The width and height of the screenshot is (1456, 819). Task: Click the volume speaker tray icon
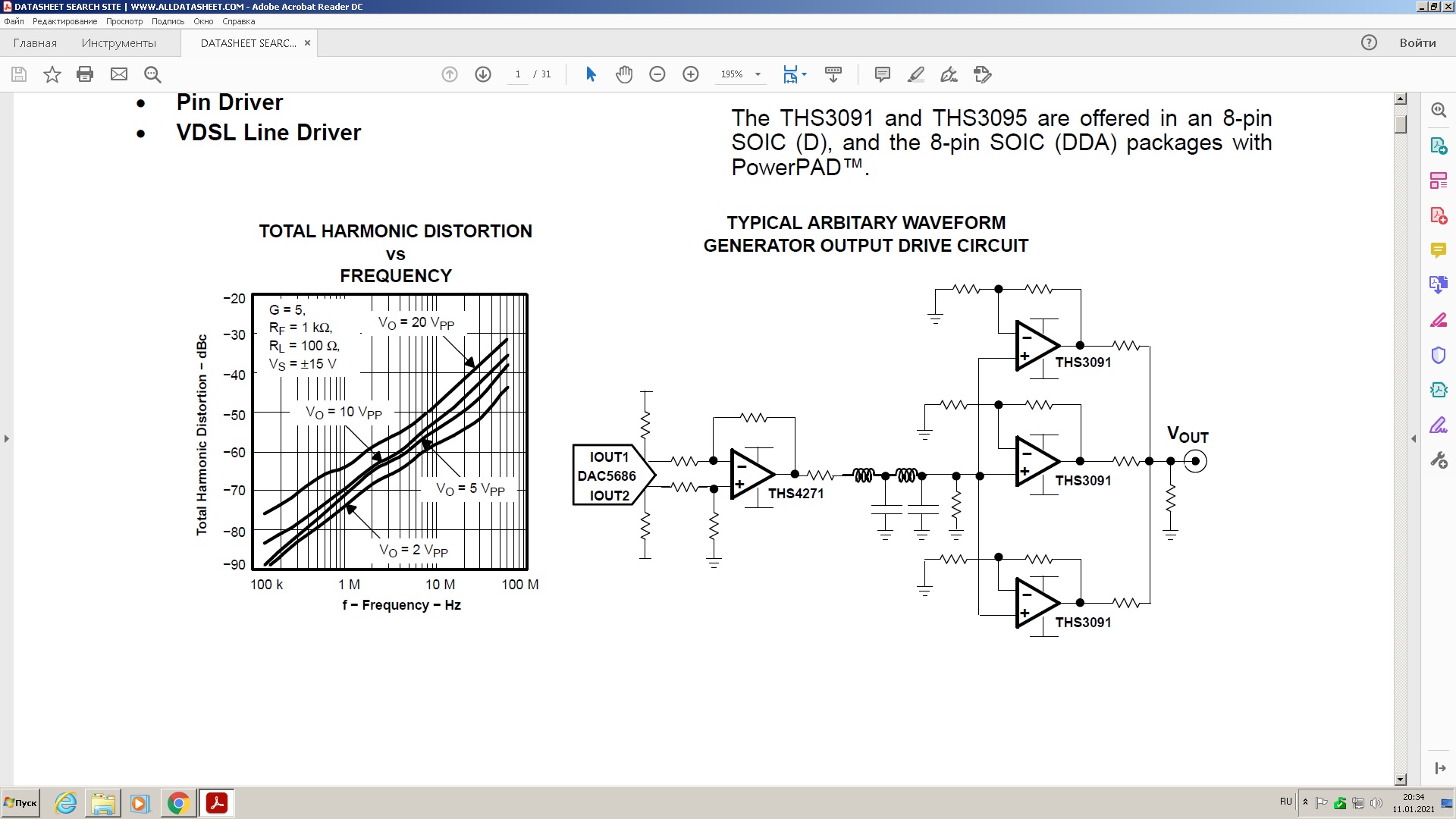point(1376,803)
